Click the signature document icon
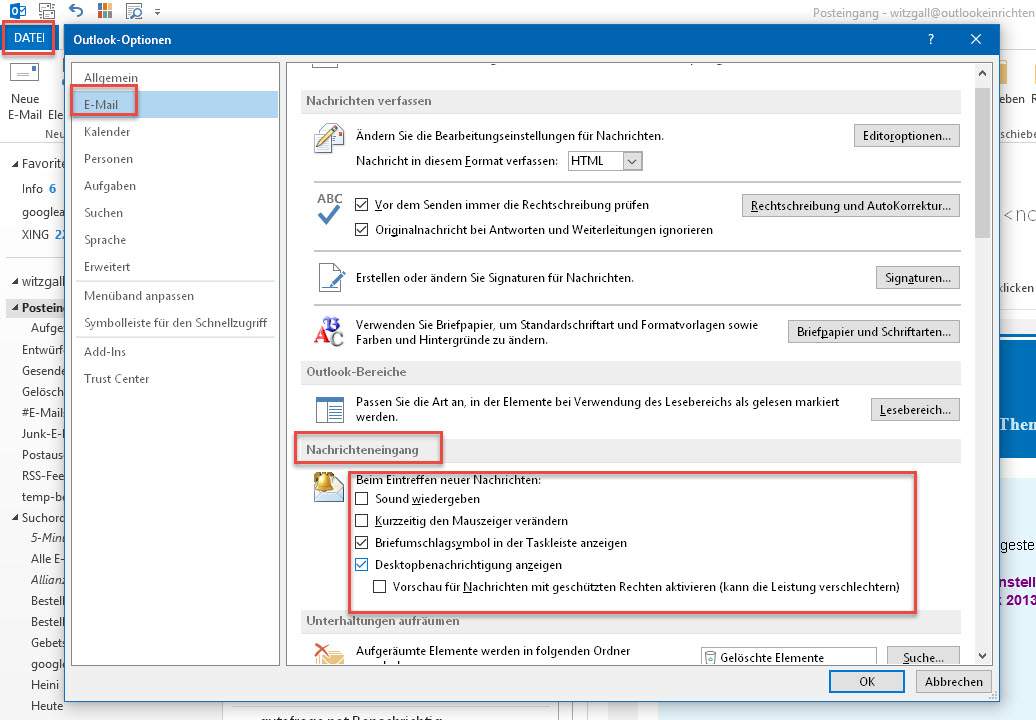The height and width of the screenshot is (720, 1036). click(330, 277)
